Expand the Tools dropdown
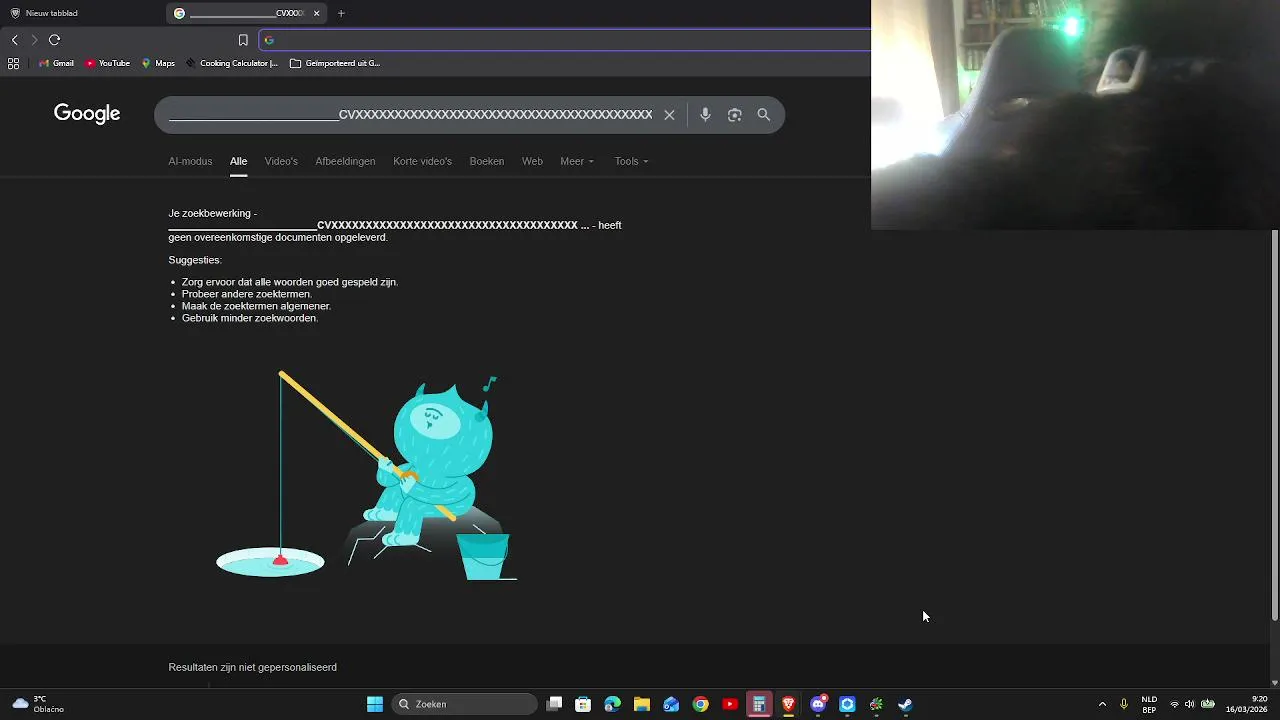 pos(631,161)
